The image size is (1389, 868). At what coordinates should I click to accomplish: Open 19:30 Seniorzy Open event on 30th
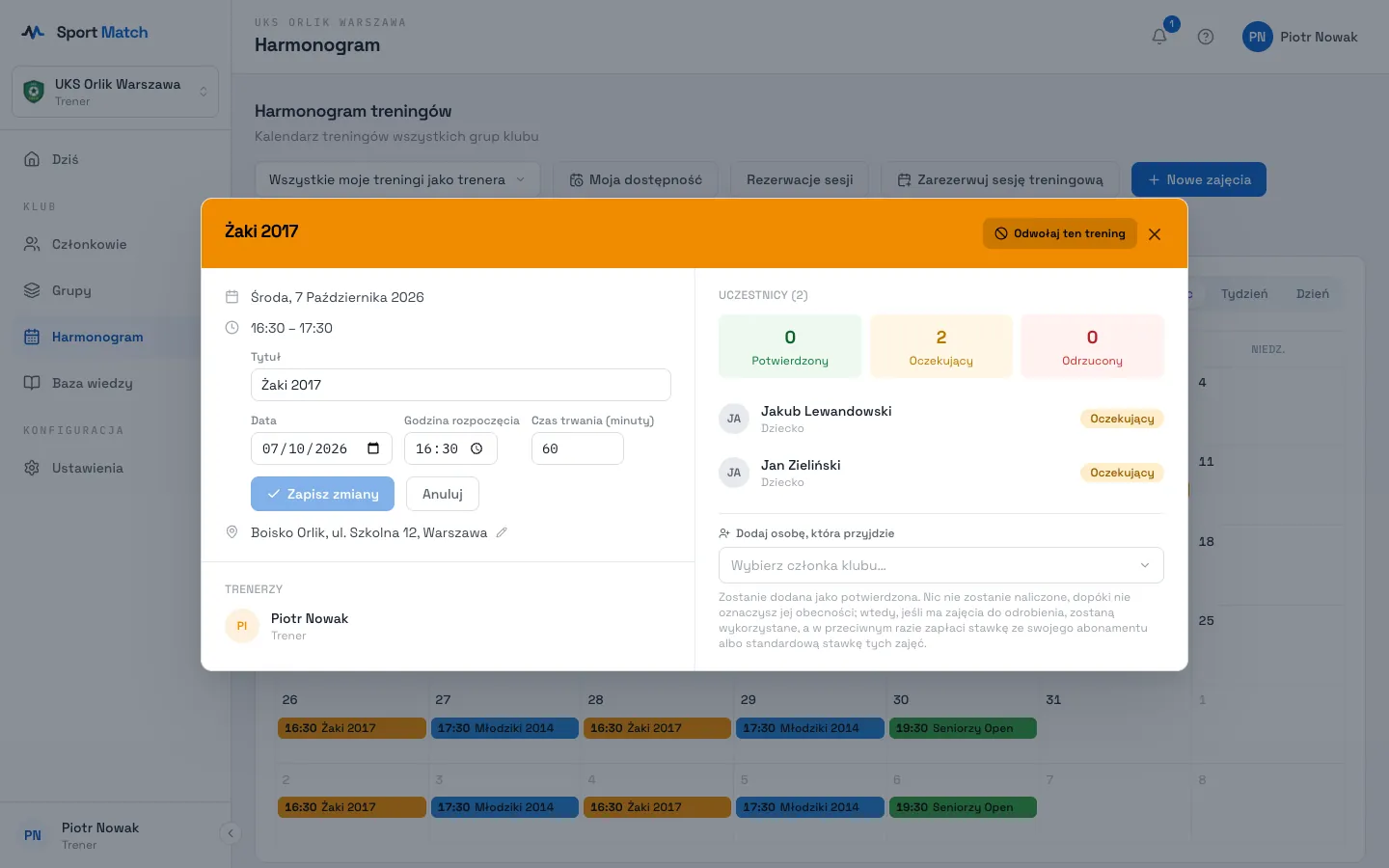(963, 728)
